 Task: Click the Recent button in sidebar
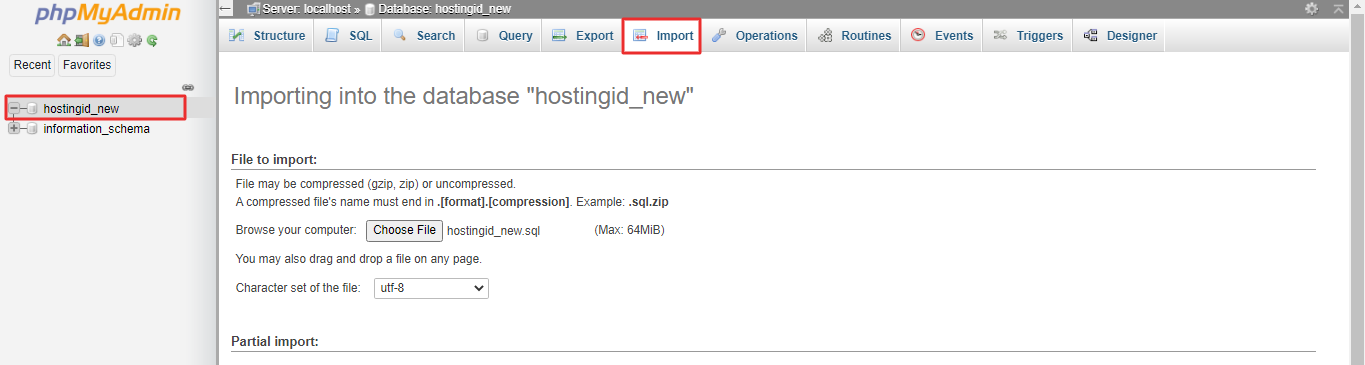click(x=32, y=65)
